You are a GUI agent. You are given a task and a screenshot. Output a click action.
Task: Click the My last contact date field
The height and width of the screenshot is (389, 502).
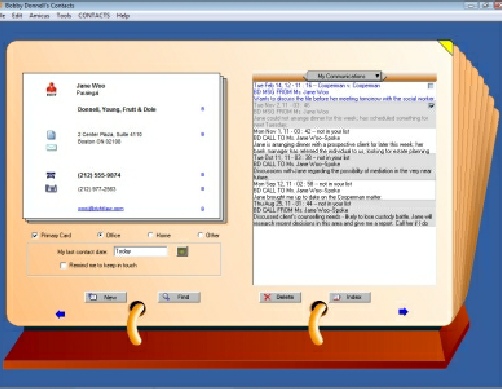tap(140, 251)
